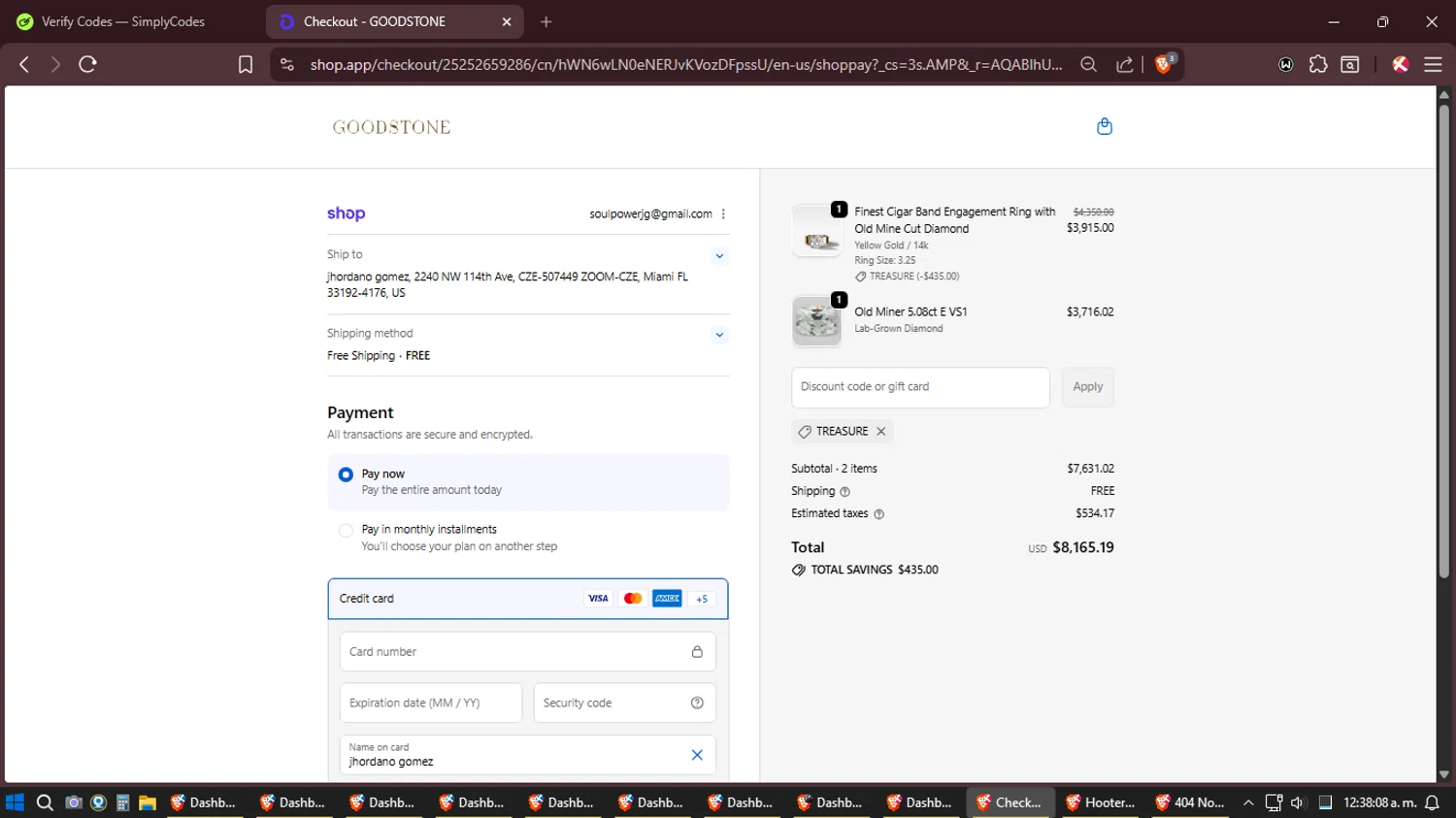Click the address bar URL
Viewport: 1456px width, 818px height.
pyautogui.click(x=686, y=64)
